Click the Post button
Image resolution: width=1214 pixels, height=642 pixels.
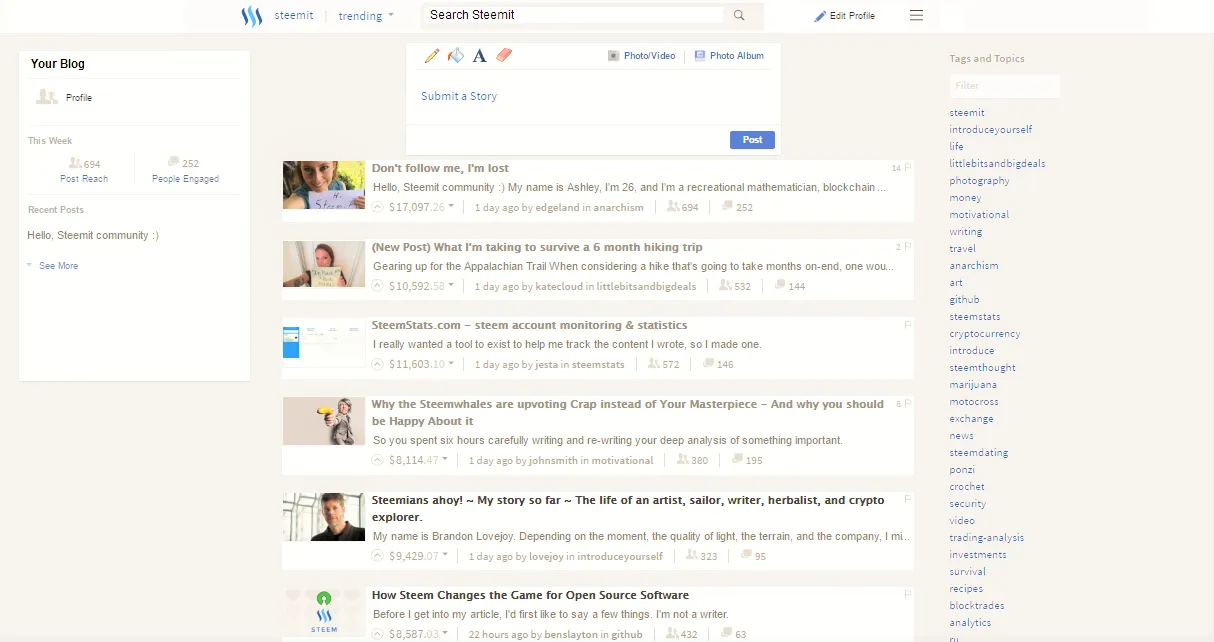pyautogui.click(x=752, y=140)
